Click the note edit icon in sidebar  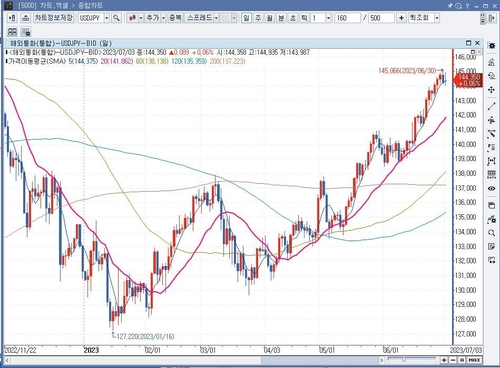tap(491, 246)
